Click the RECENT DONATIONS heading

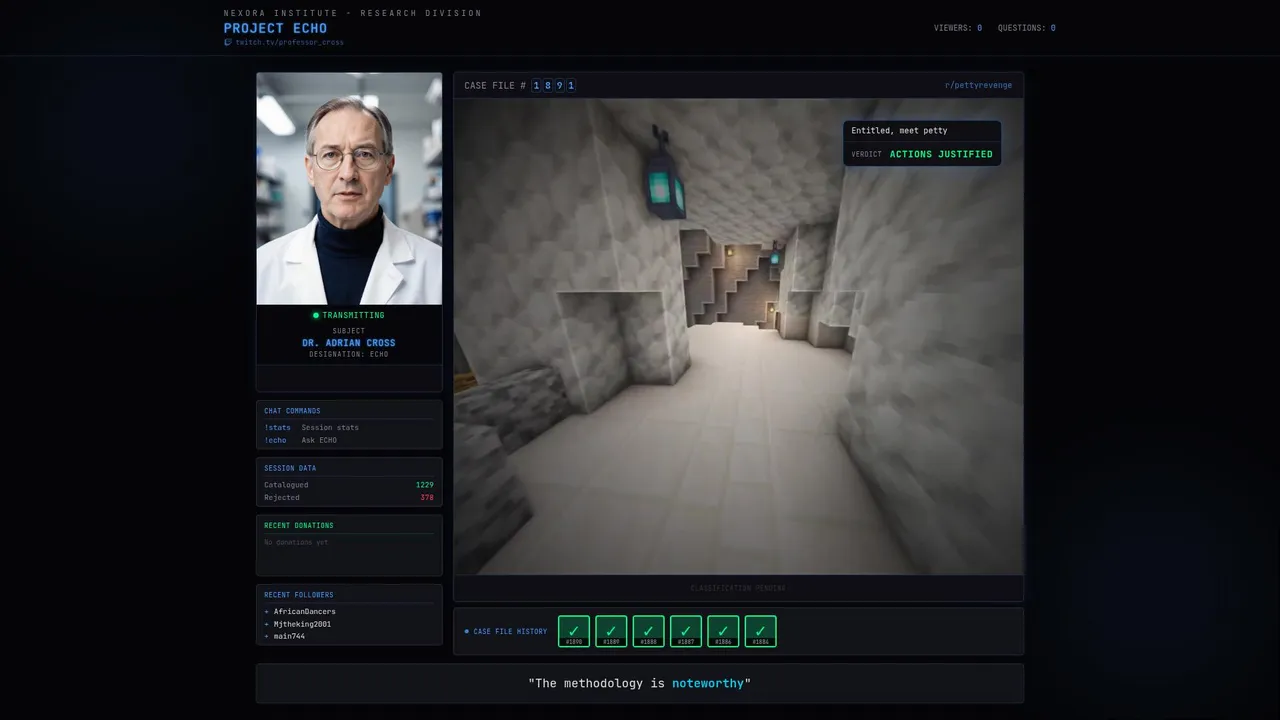tap(299, 525)
